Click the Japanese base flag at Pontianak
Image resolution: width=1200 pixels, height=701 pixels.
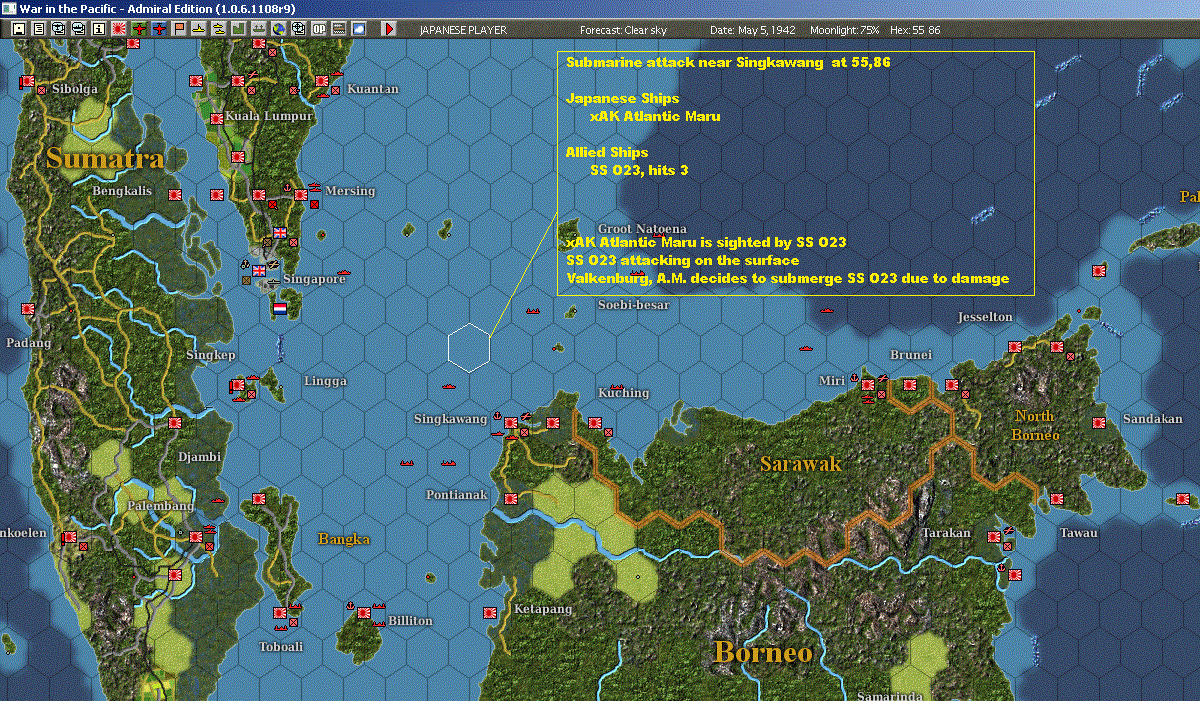point(511,499)
